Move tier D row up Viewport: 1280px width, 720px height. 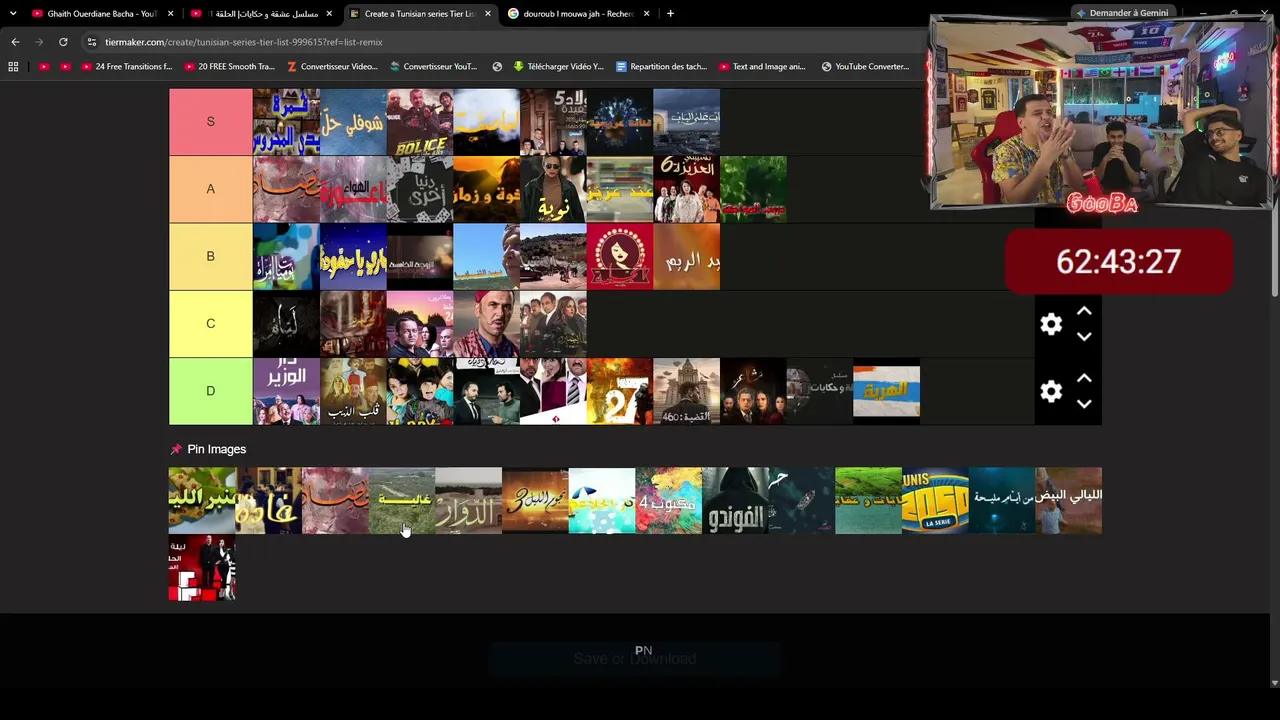coord(1084,379)
